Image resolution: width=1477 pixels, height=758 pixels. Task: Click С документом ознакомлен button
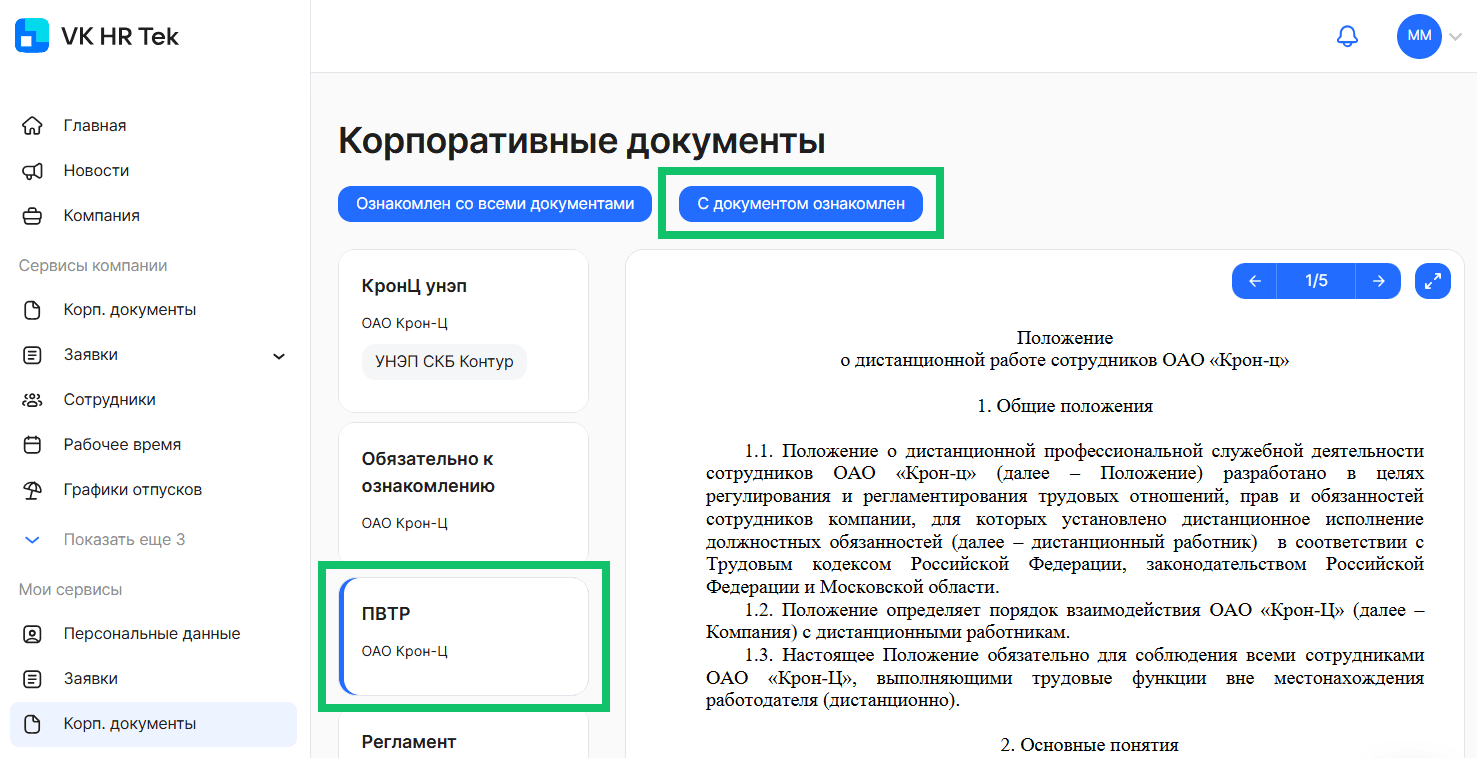click(800, 203)
